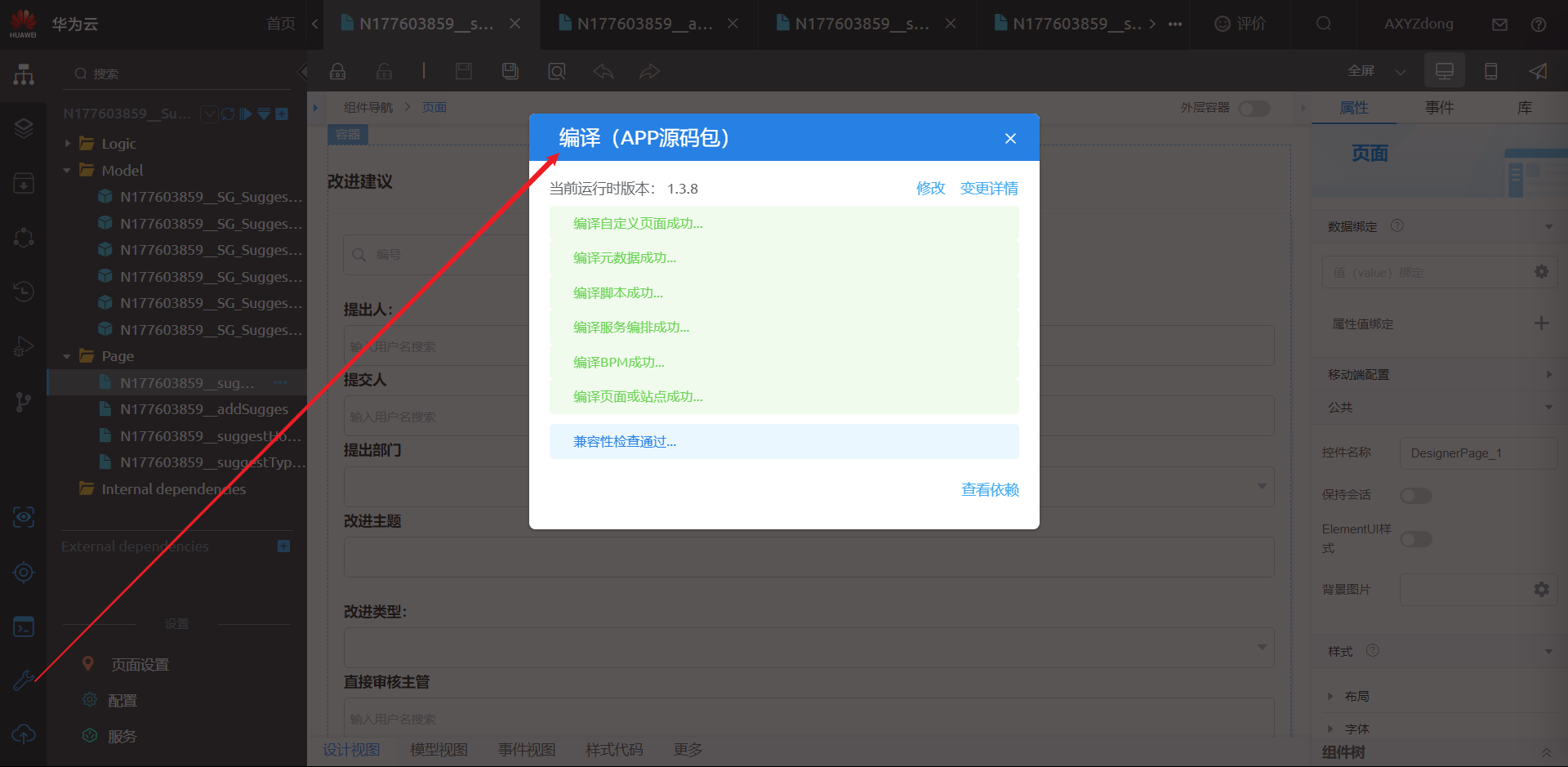Screen dimensions: 1568x767
Task: Open the hierarchy tree icon in left sidebar
Action: coord(24,74)
